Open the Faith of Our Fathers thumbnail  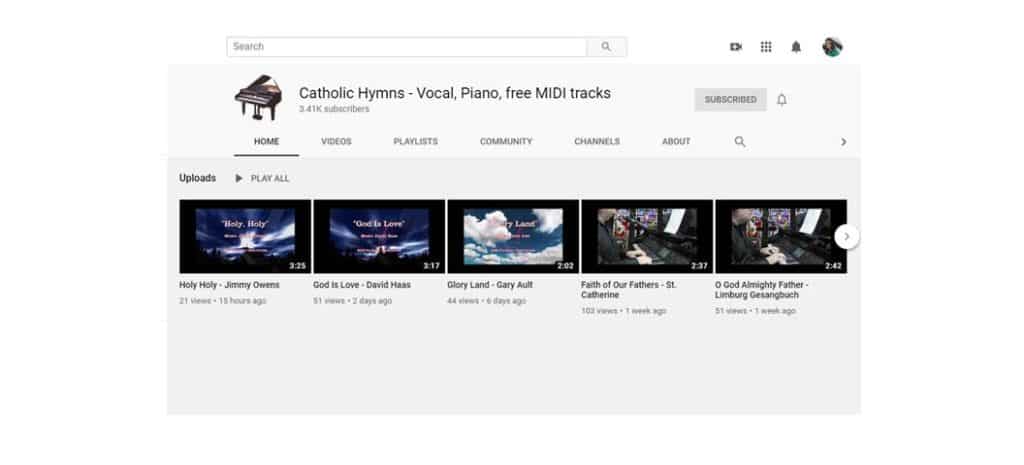(x=647, y=236)
